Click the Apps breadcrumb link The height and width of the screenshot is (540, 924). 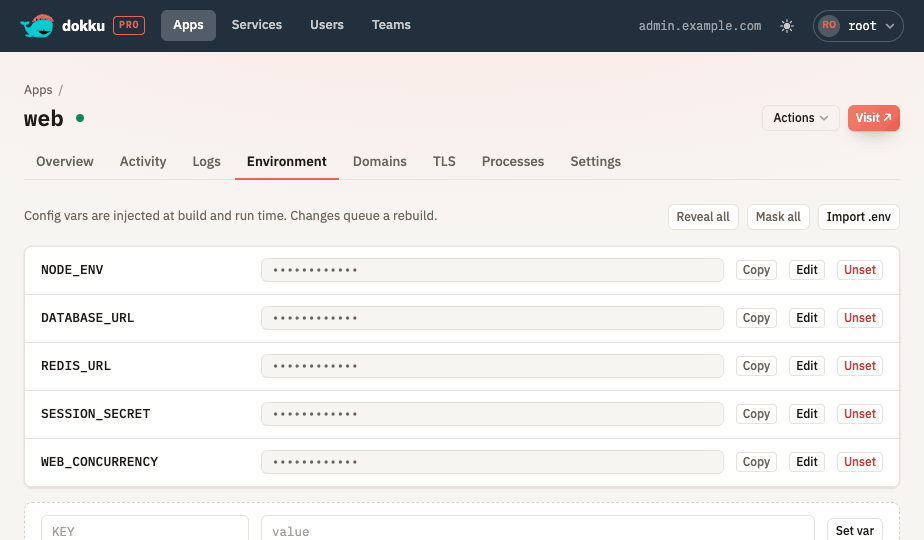point(38,90)
